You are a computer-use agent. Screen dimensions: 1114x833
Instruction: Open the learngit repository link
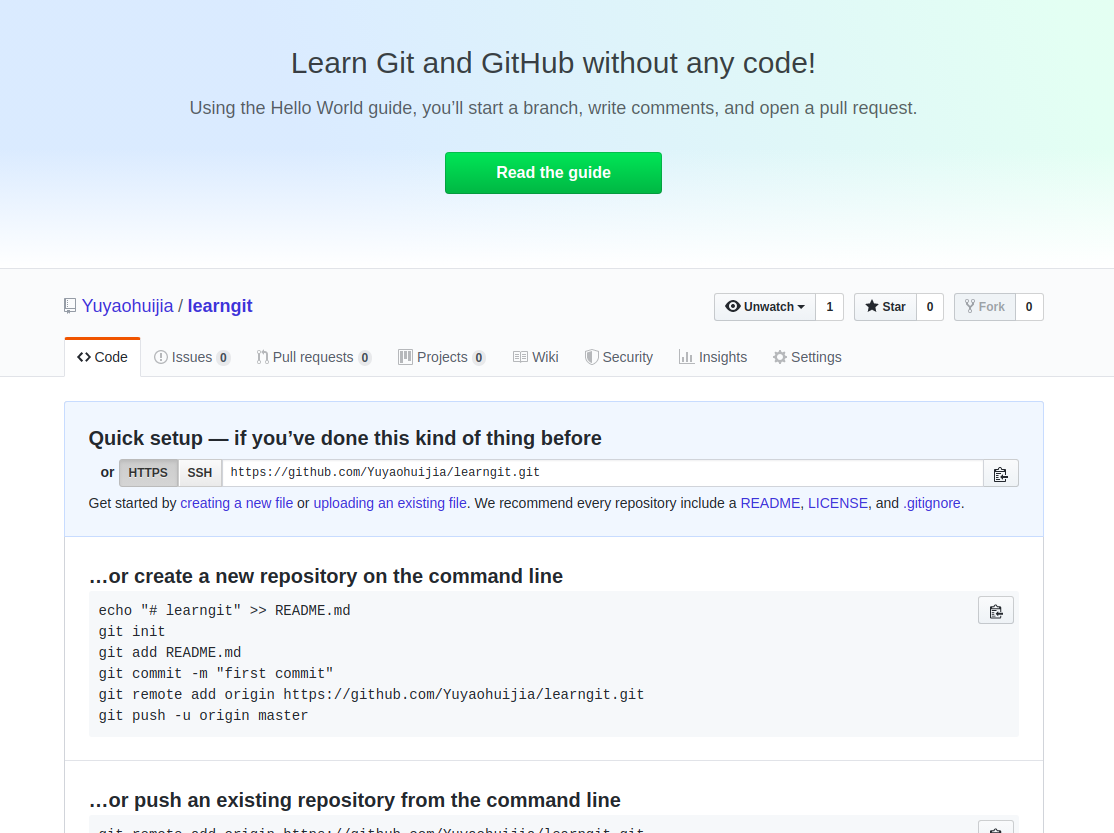[220, 306]
